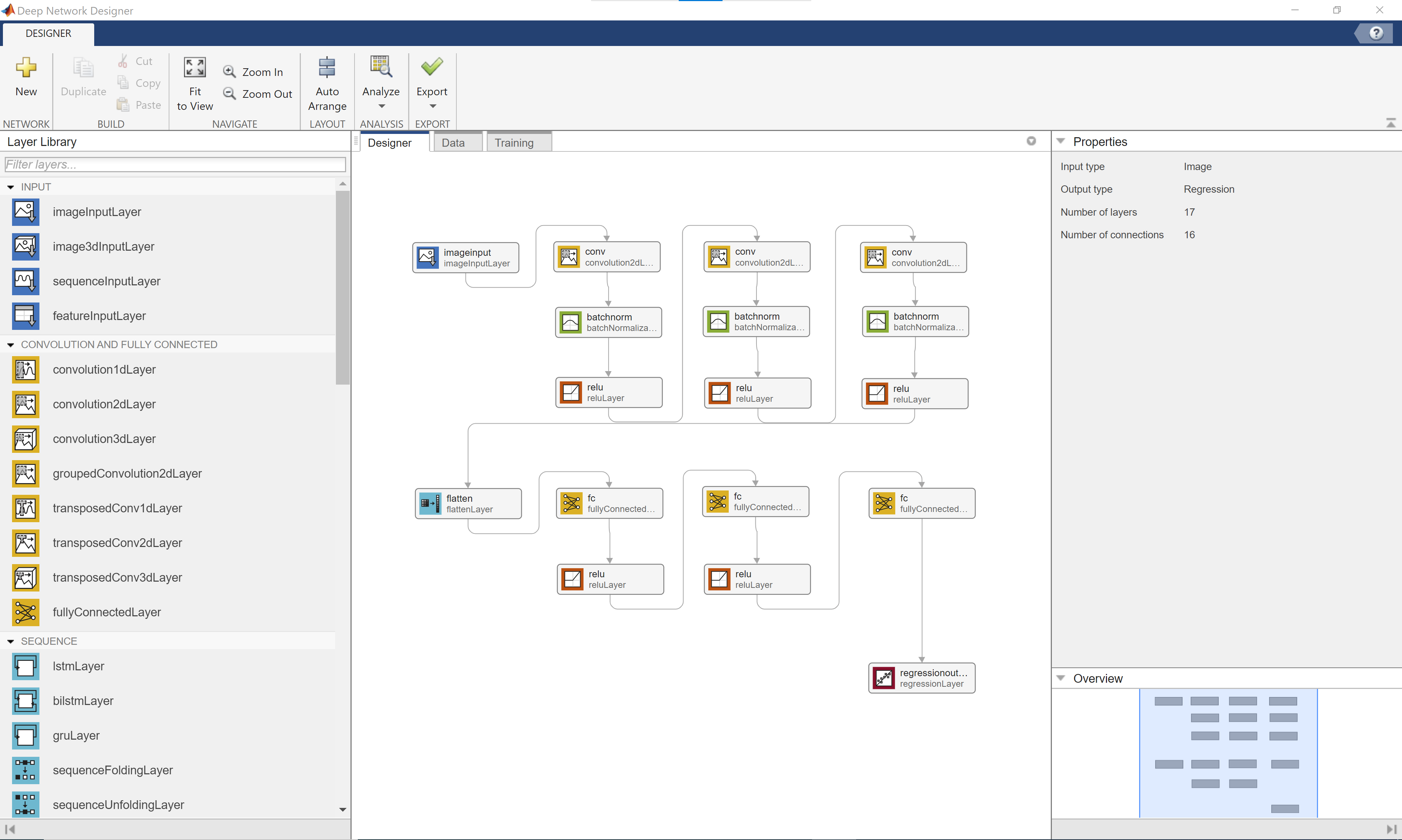The width and height of the screenshot is (1402, 840).
Task: Open the help question mark button
Action: (x=1376, y=34)
